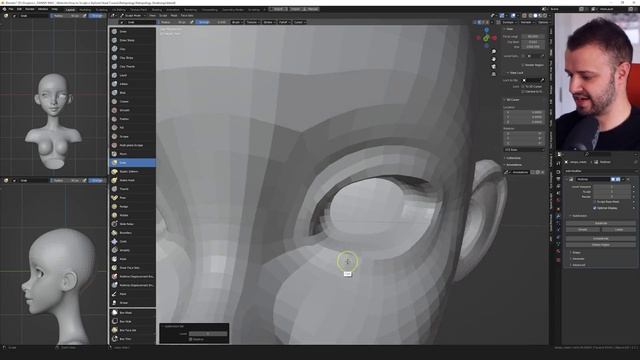This screenshot has height=360, width=640.
Task: Select the highlighted Grab brush tool
Action: click(132, 162)
